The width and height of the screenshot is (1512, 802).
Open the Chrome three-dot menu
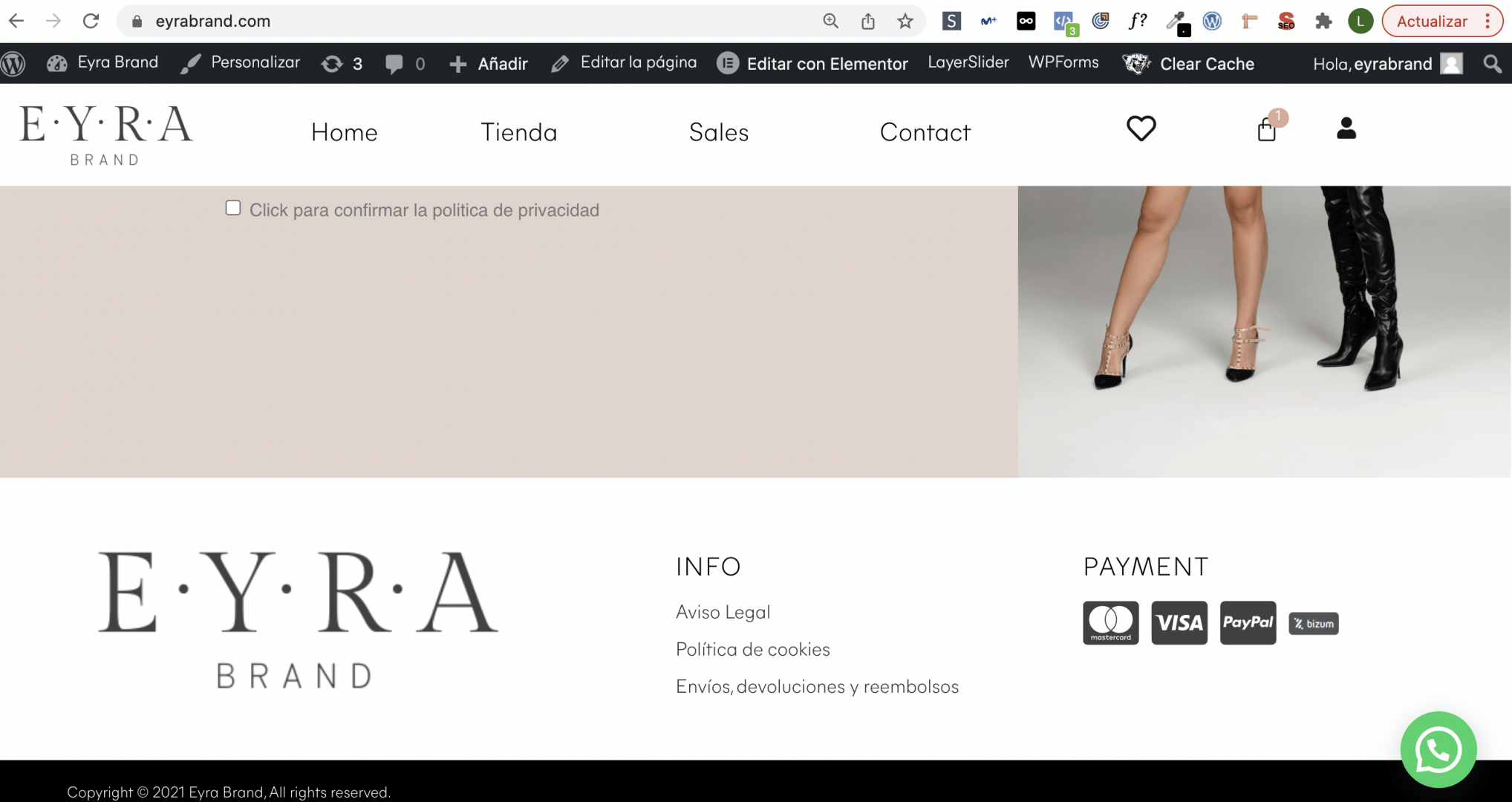[1487, 21]
